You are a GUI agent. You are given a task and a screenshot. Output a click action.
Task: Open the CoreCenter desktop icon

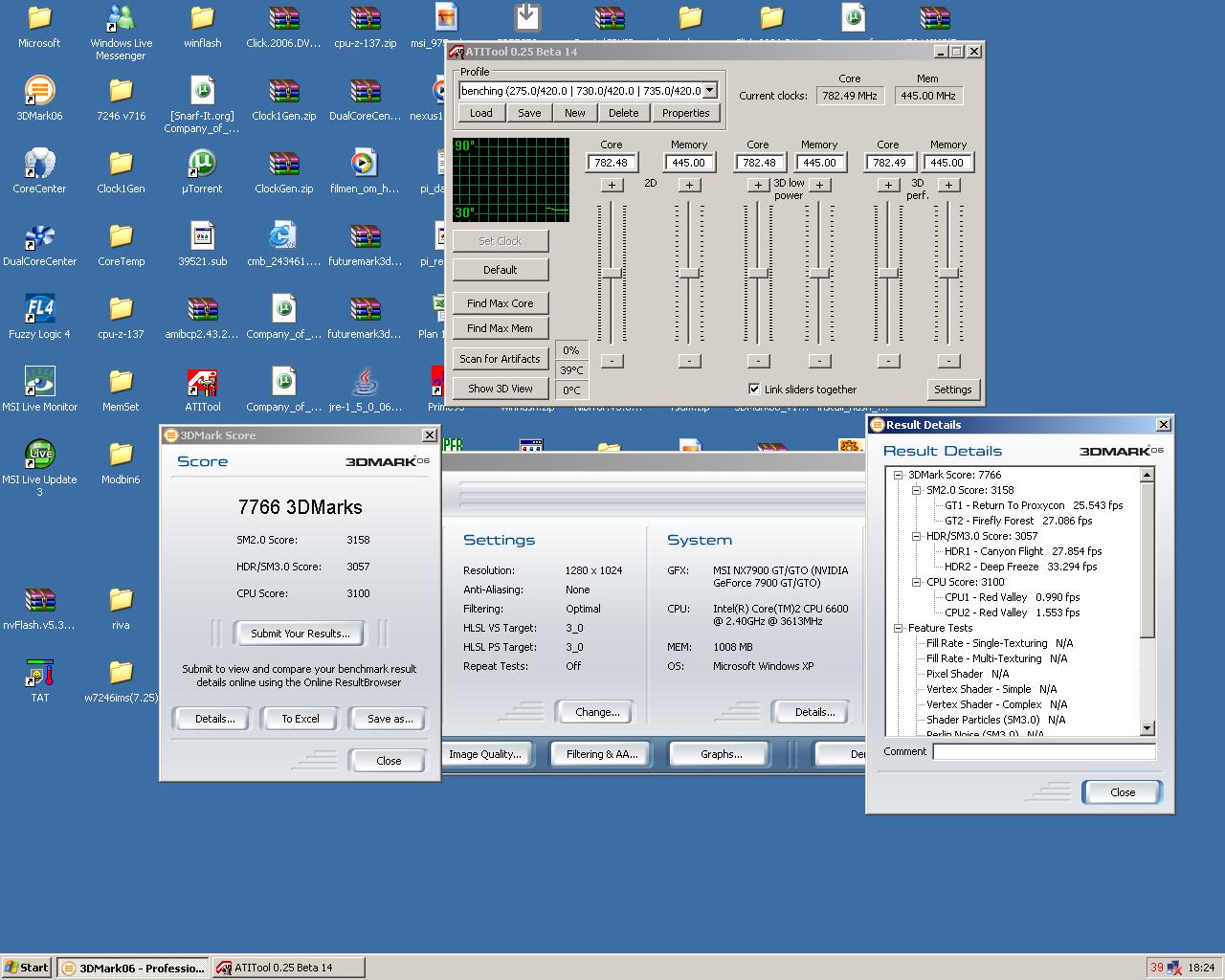coord(39,171)
